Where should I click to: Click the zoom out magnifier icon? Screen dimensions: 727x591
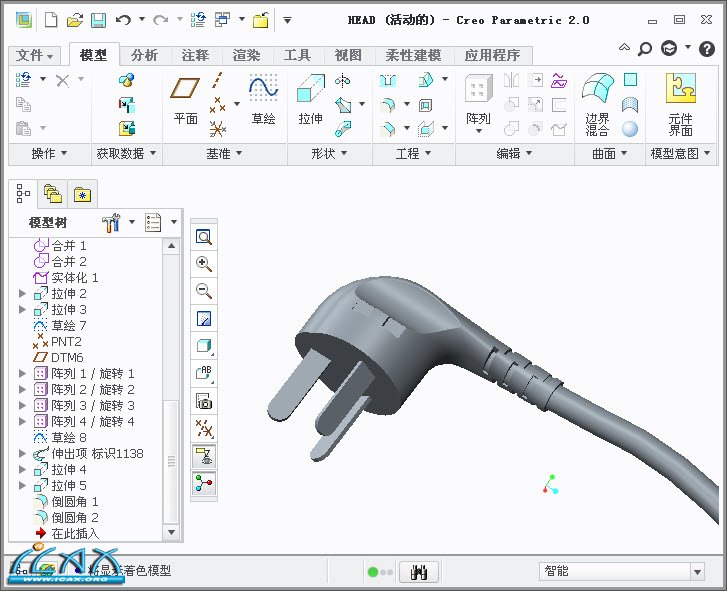(204, 291)
